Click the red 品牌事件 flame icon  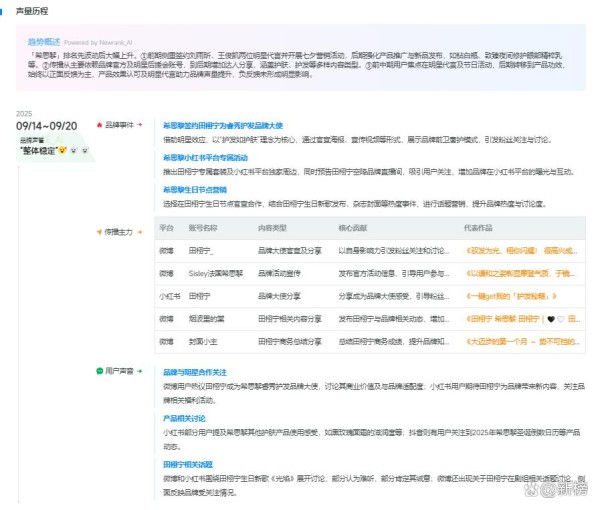point(99,125)
